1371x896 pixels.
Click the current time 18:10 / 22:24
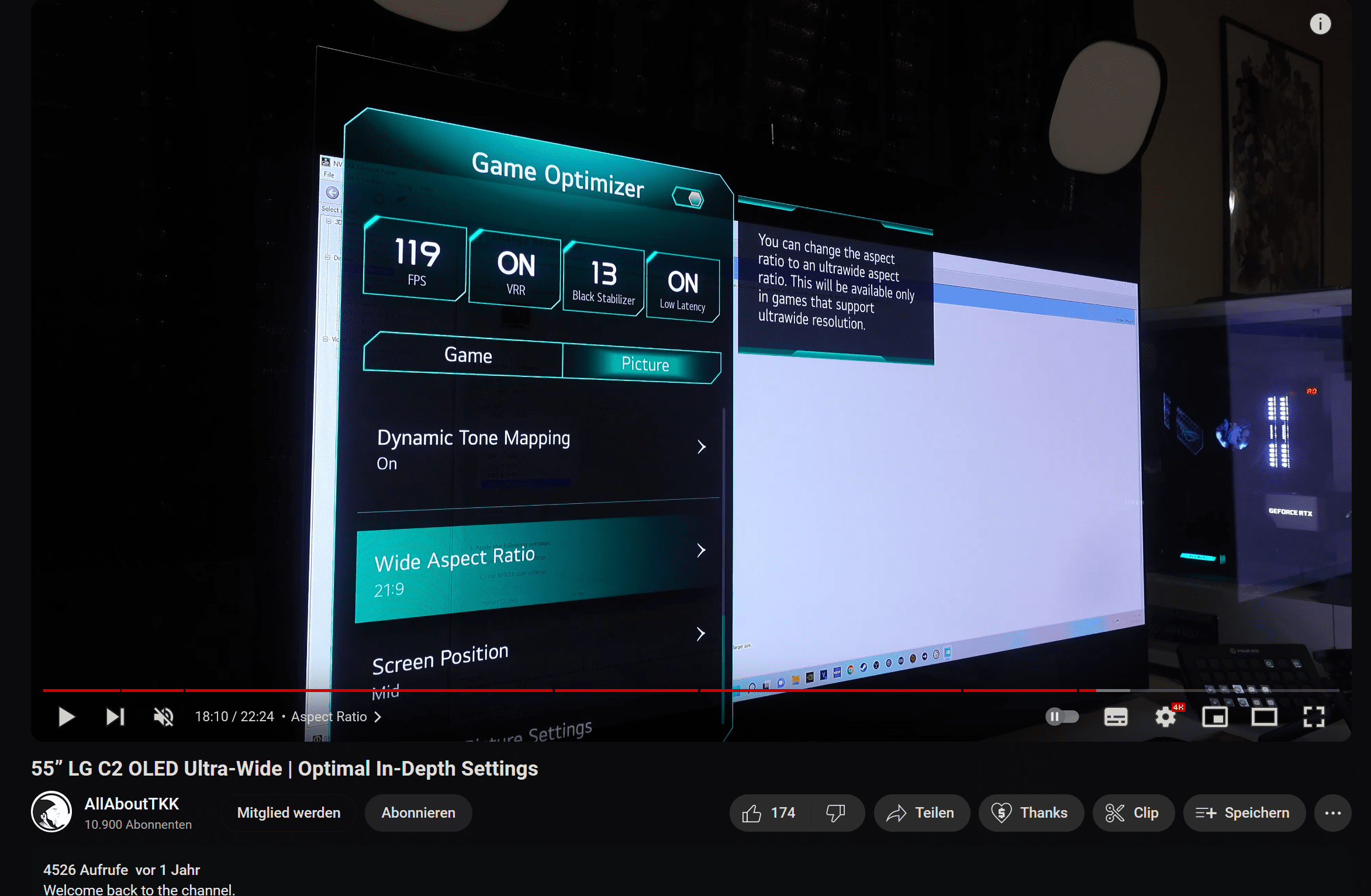pyautogui.click(x=234, y=717)
